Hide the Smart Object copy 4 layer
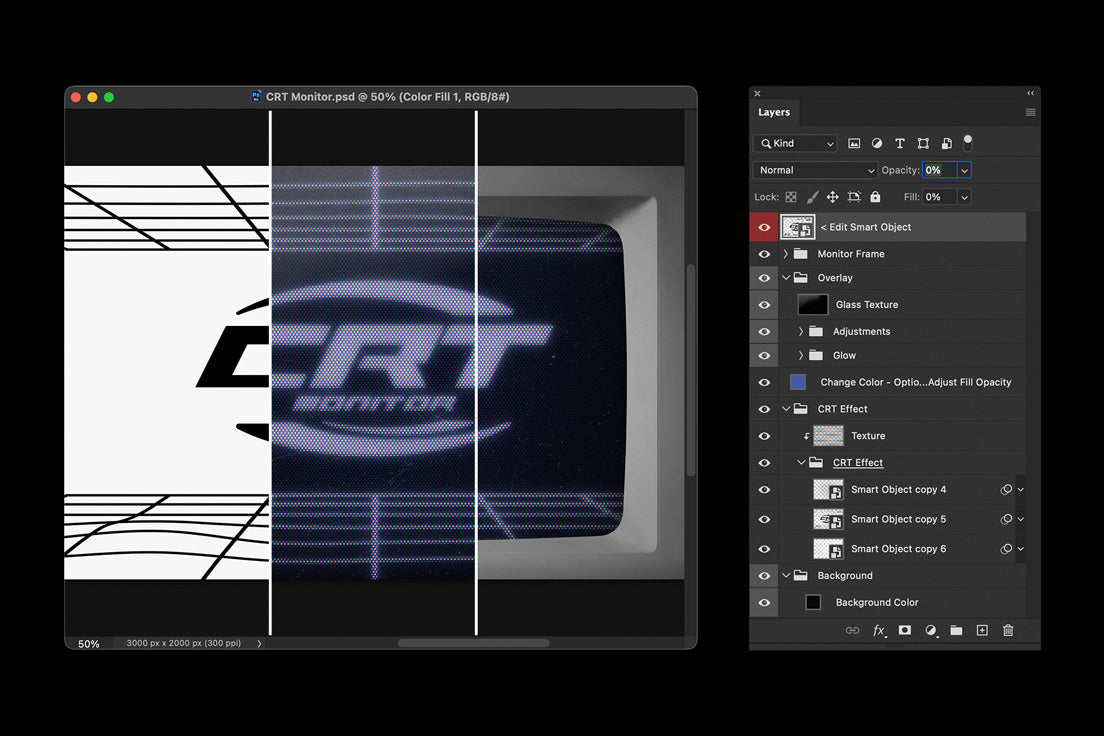The width and height of the screenshot is (1104, 736). point(764,489)
